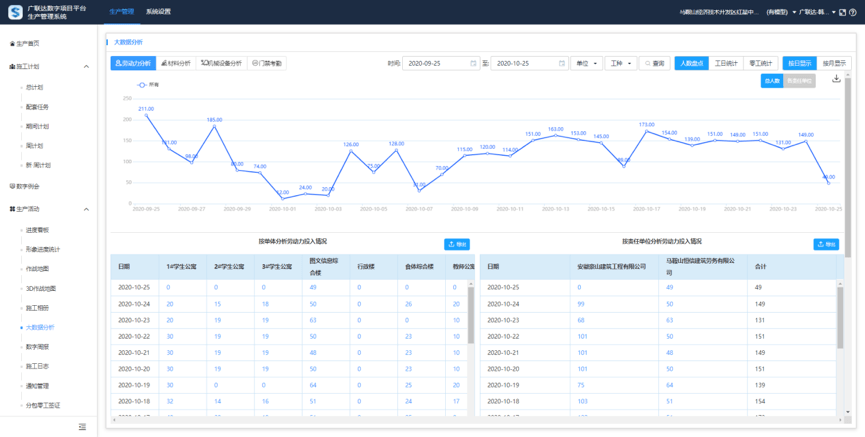Open 3D作战地图 in sidebar
Image resolution: width=865 pixels, height=437 pixels.
41,288
